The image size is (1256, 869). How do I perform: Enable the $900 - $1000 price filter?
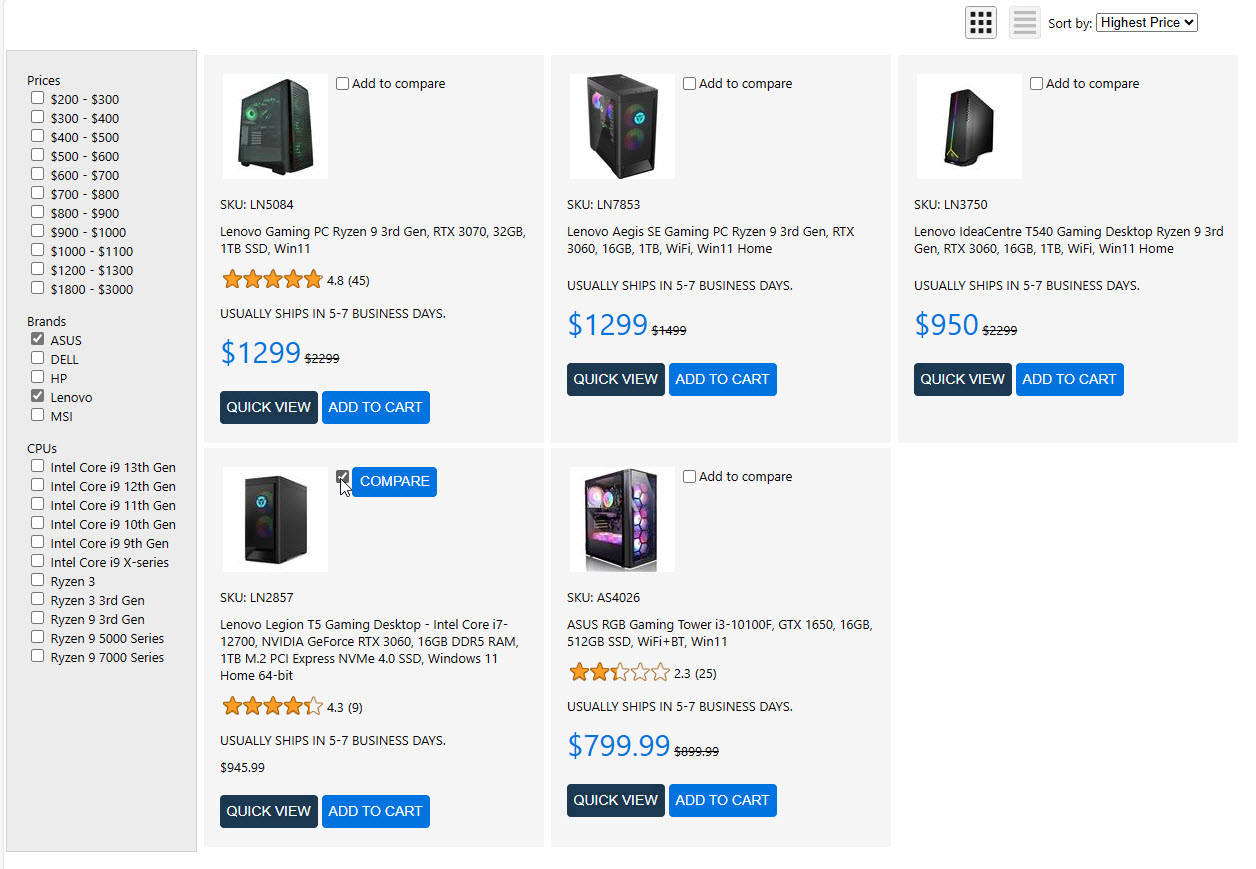point(38,232)
